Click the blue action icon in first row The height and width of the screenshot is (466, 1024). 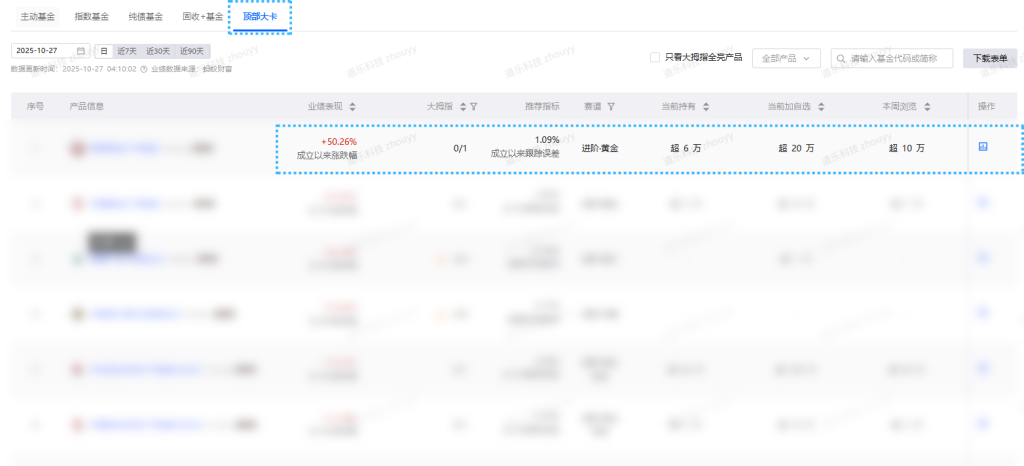[983, 147]
